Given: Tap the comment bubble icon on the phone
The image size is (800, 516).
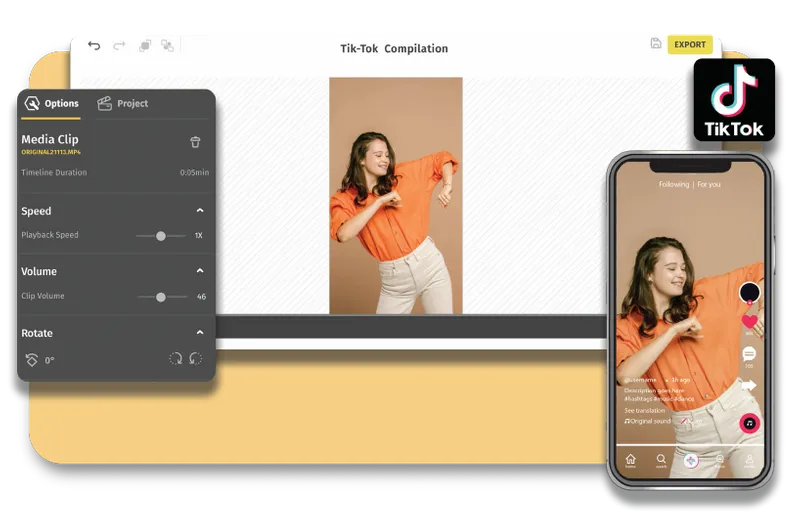Looking at the screenshot, I should tap(749, 353).
